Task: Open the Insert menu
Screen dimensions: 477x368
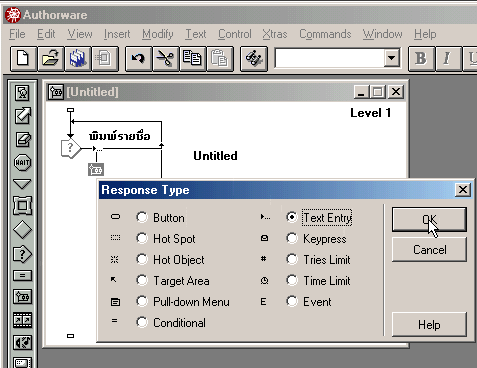Action: pos(117,34)
